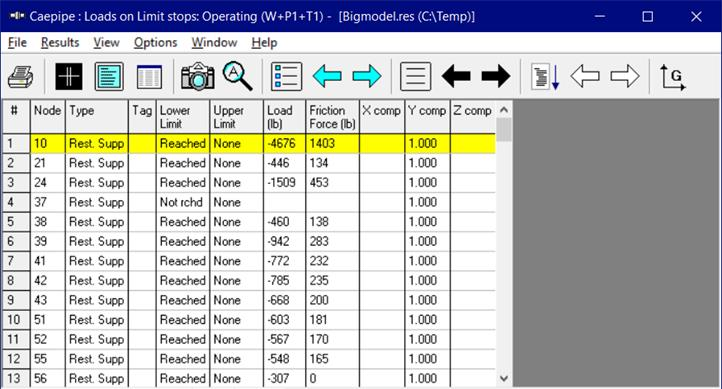Screen dimensions: 722x389
Task: Click the global axes G icon
Action: (673, 77)
